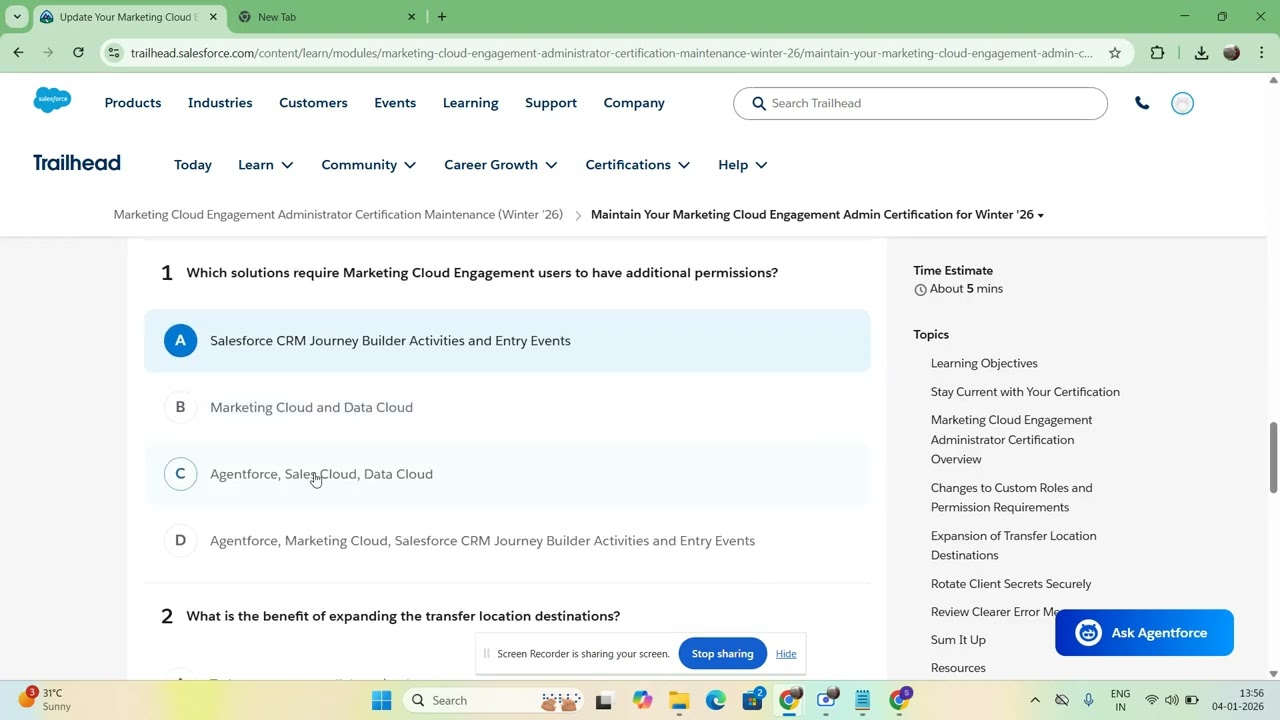This screenshot has height=720, width=1280.
Task: Open the weather widget showing 31°C
Action: point(45,699)
